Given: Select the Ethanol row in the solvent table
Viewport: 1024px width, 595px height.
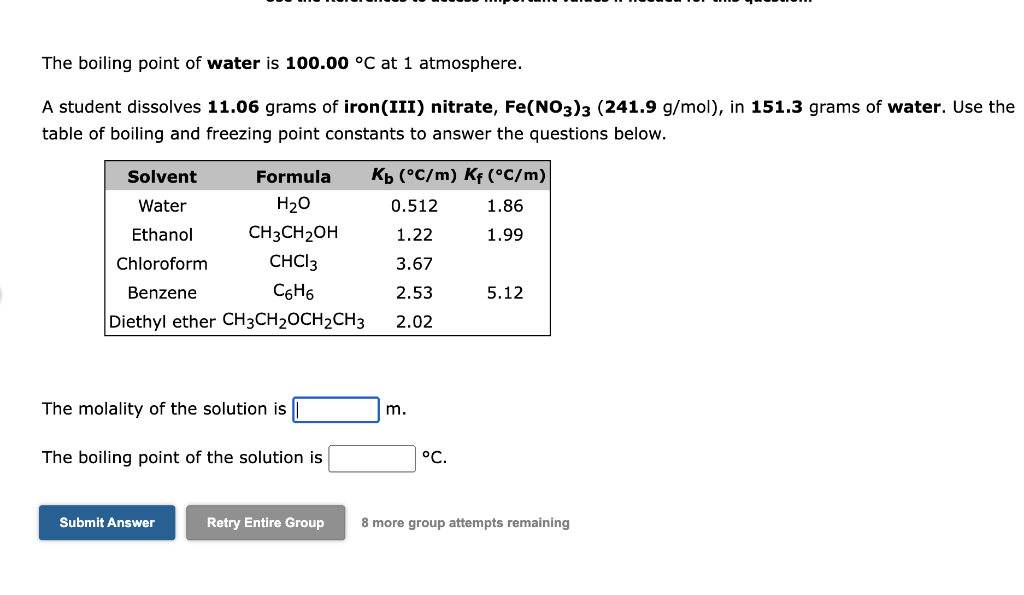Looking at the screenshot, I should point(163,235).
